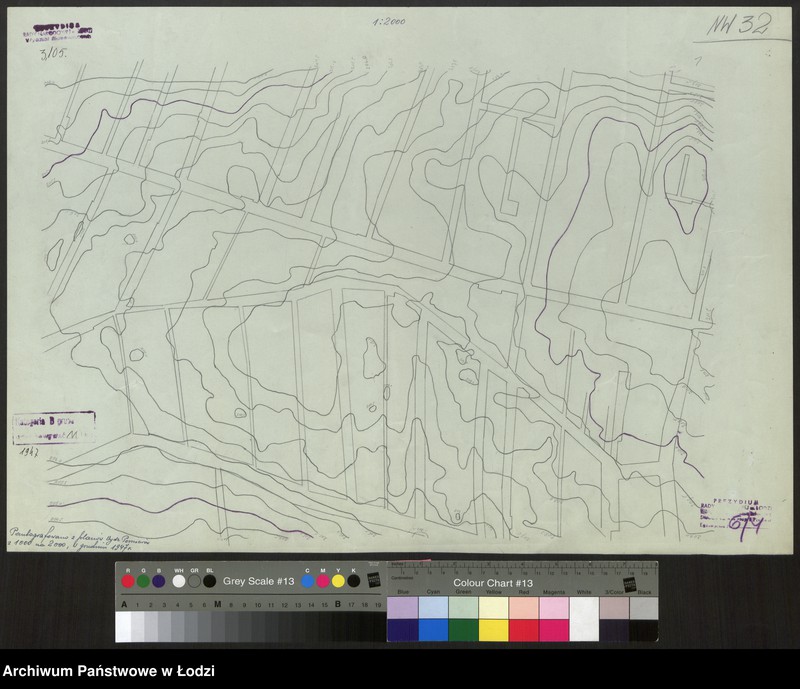Click the dark red patch on Colour Chart

pyautogui.click(x=524, y=630)
